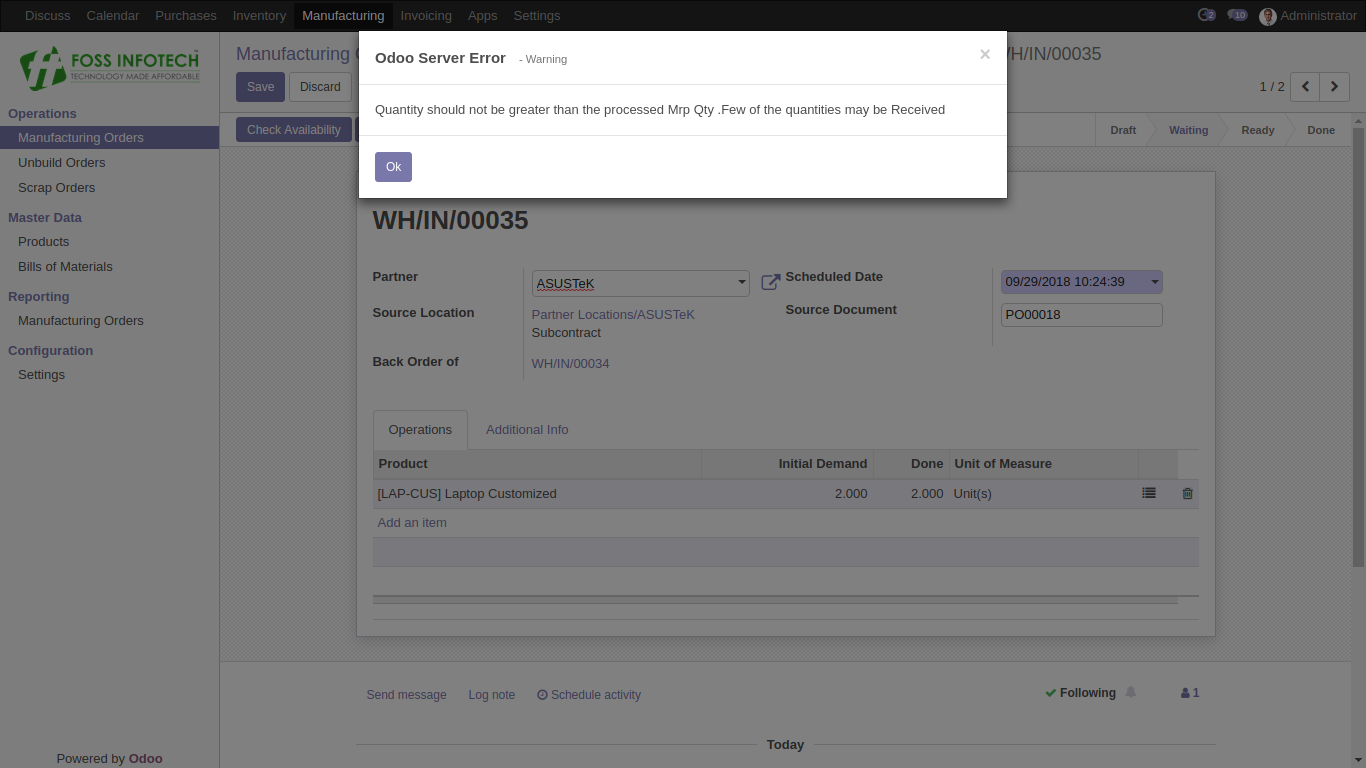Open the Calendar menu

[113, 16]
